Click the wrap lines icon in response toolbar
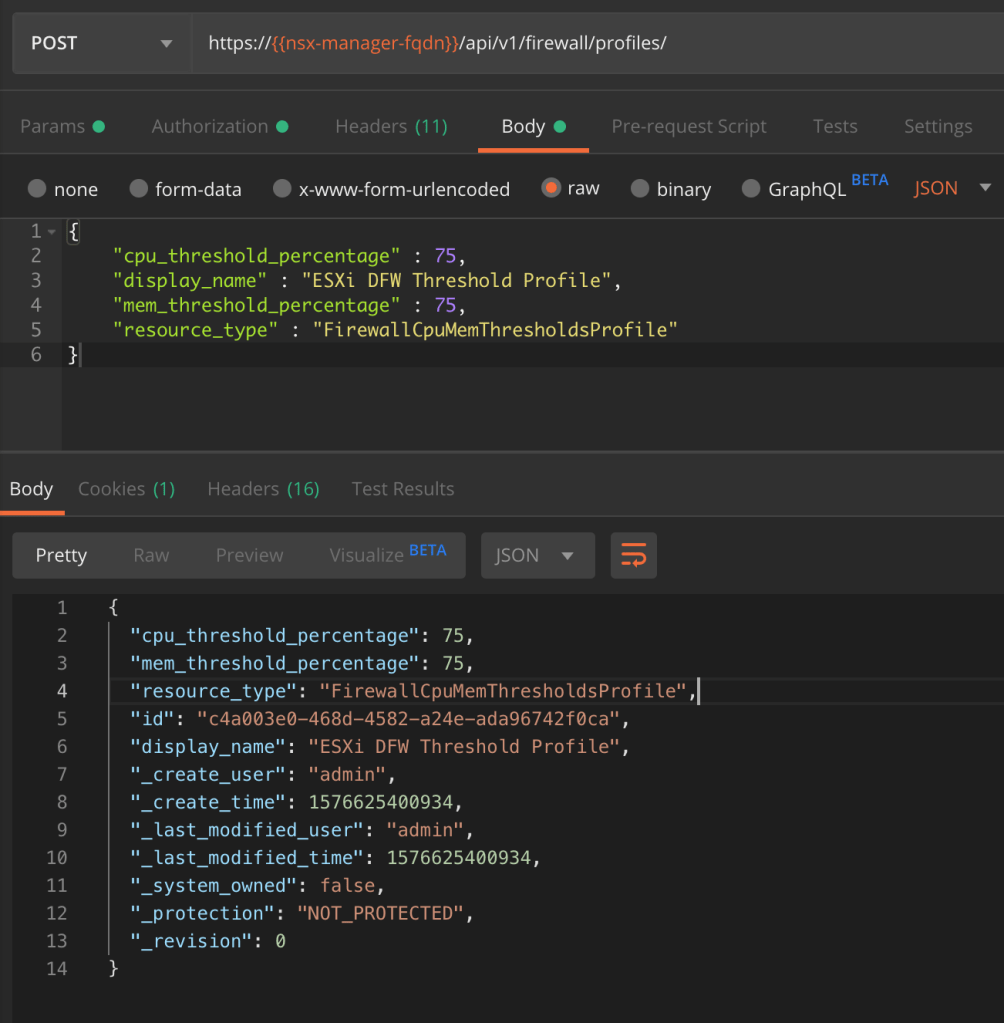 coord(633,555)
